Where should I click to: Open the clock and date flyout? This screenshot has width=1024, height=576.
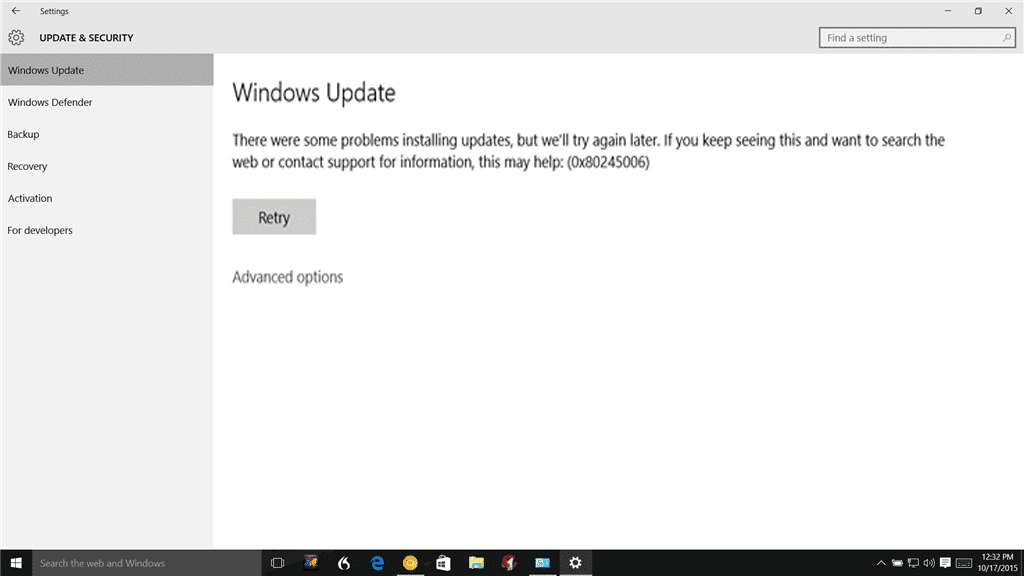[997, 563]
